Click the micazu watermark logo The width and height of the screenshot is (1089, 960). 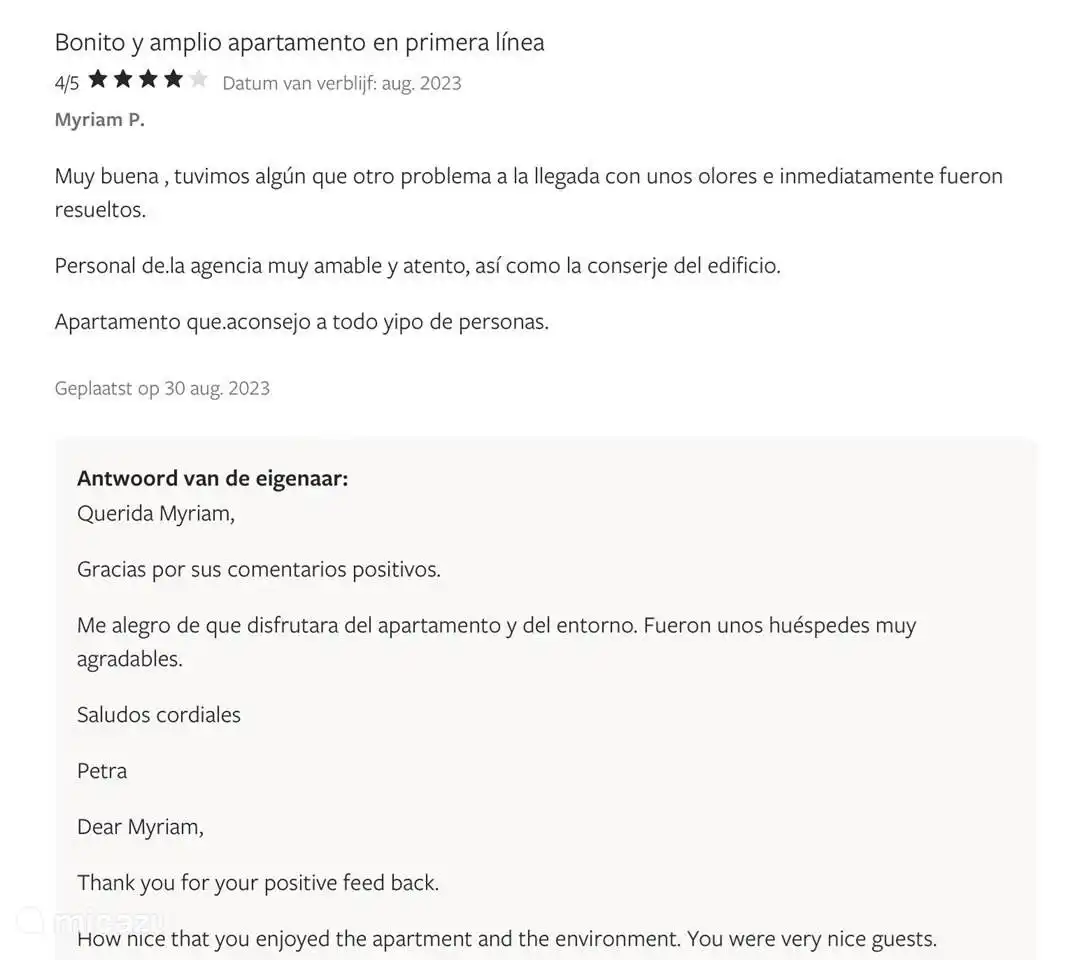95,920
